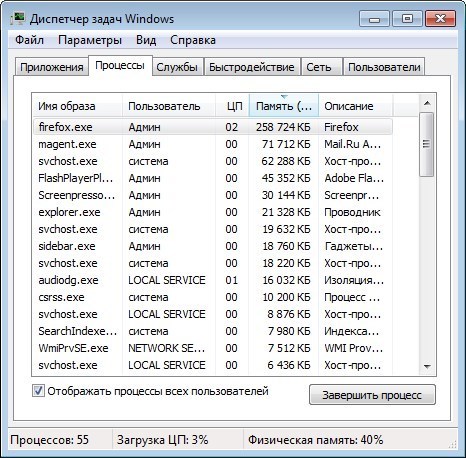
Task: Click the Завершить процесс button
Action: 372,395
